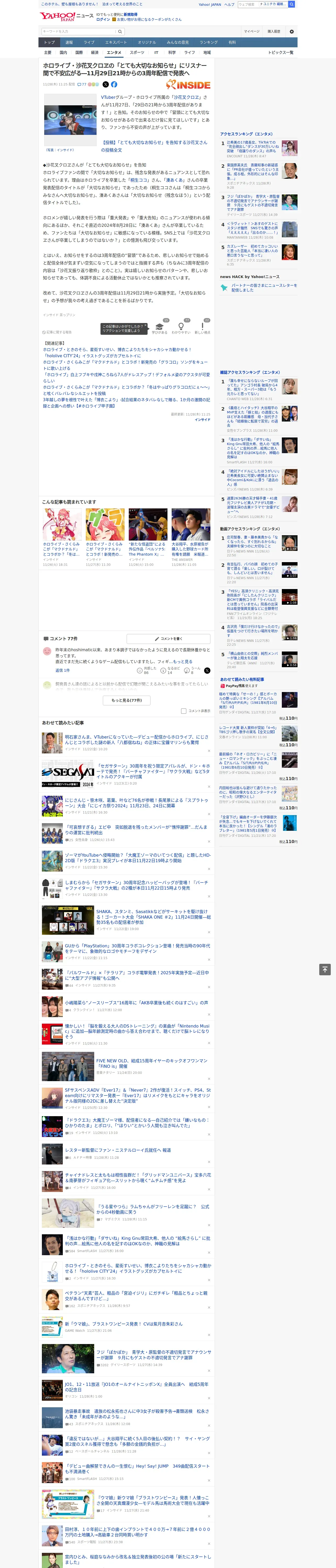Open the ランキング tab
The height and width of the screenshot is (1568, 336).
209,43
